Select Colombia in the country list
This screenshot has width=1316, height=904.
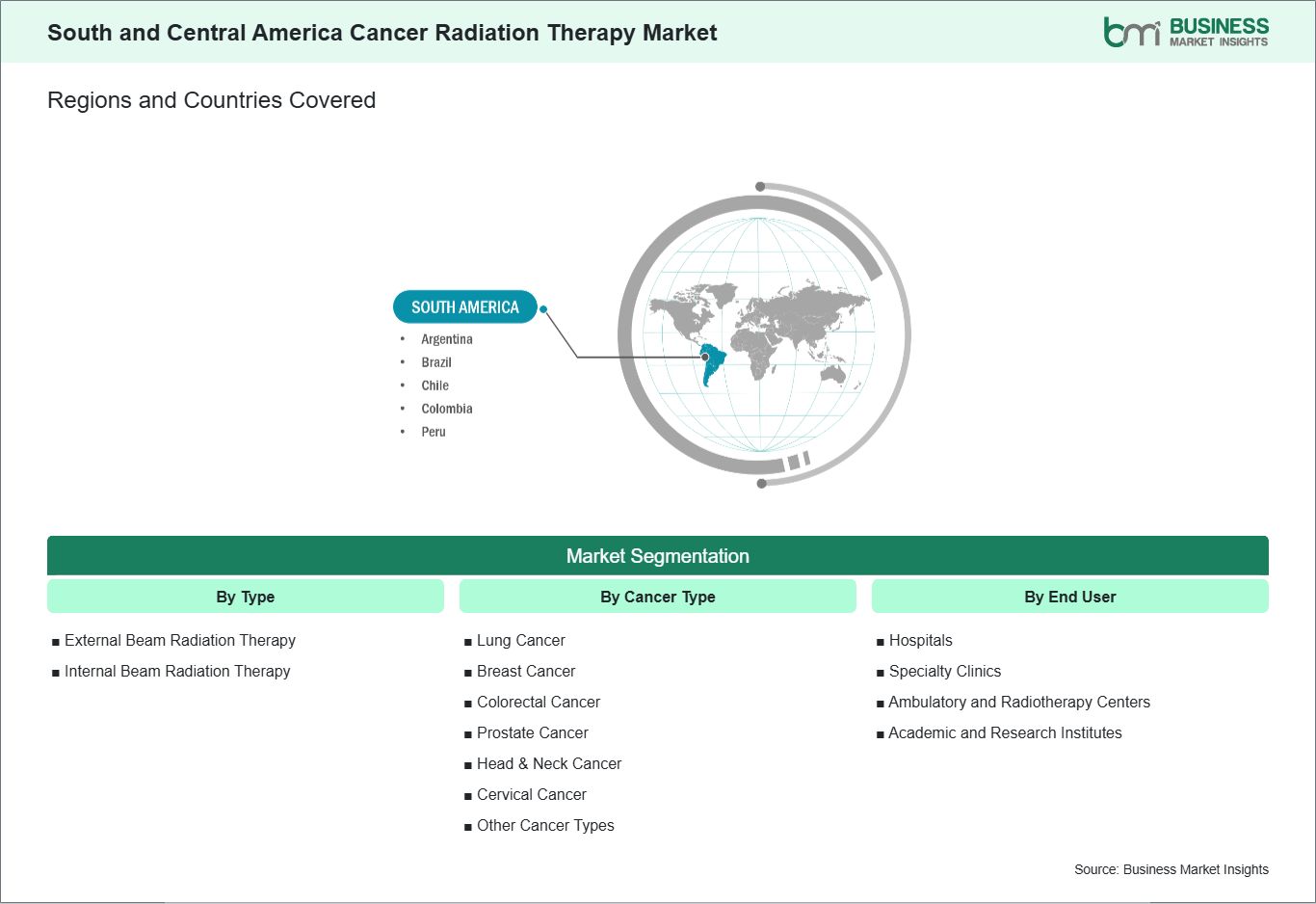pyautogui.click(x=446, y=409)
